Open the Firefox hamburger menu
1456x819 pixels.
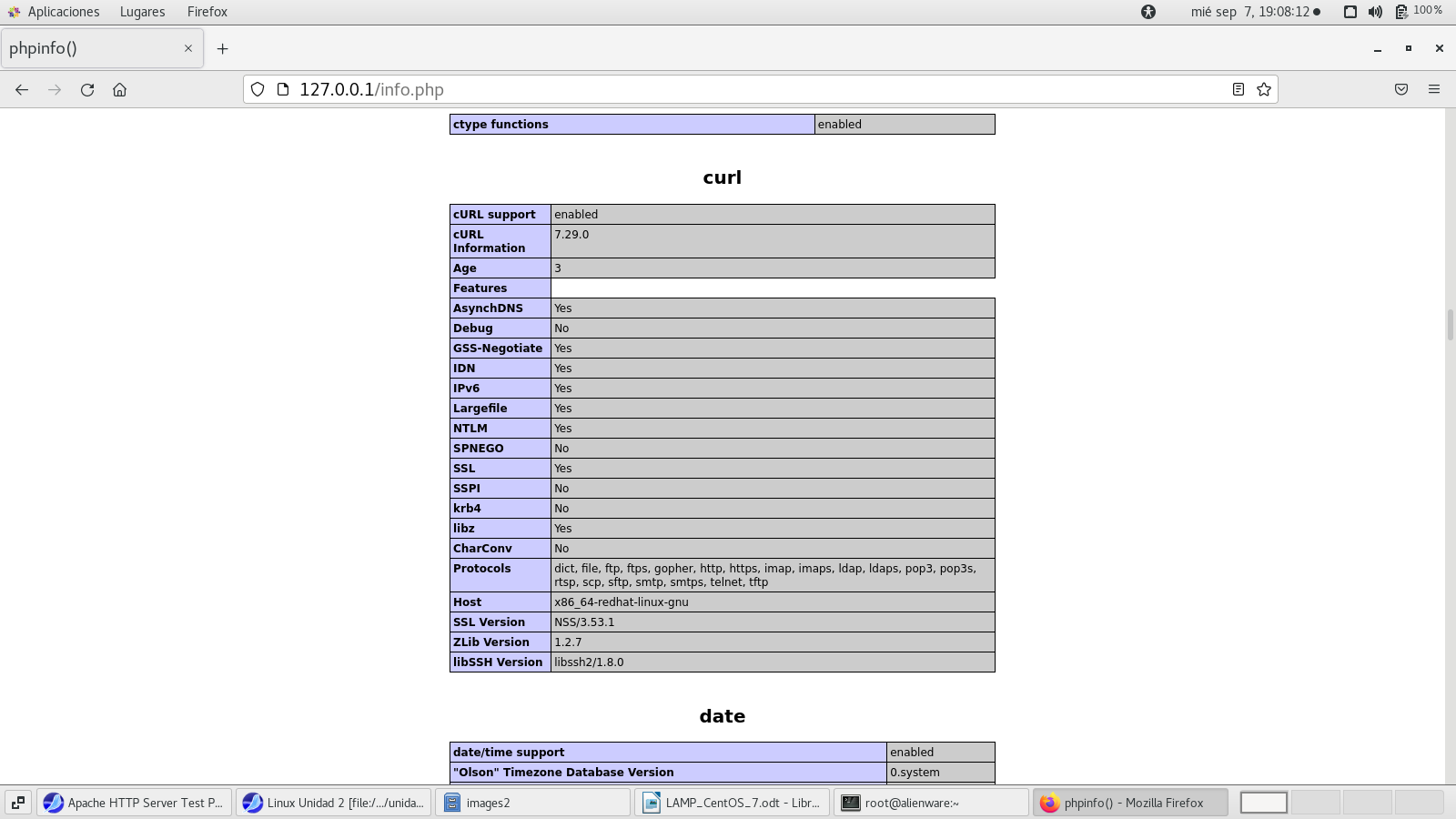pyautogui.click(x=1434, y=89)
